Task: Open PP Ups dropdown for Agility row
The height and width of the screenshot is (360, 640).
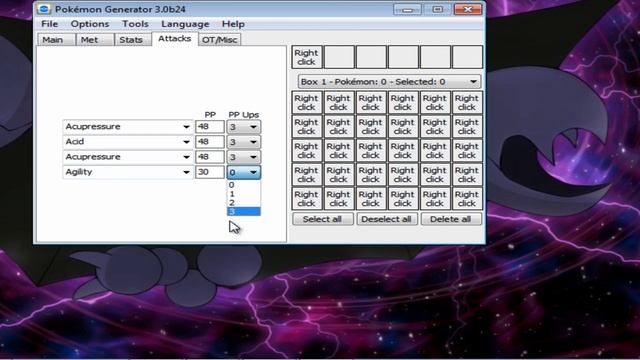Action: click(x=244, y=172)
